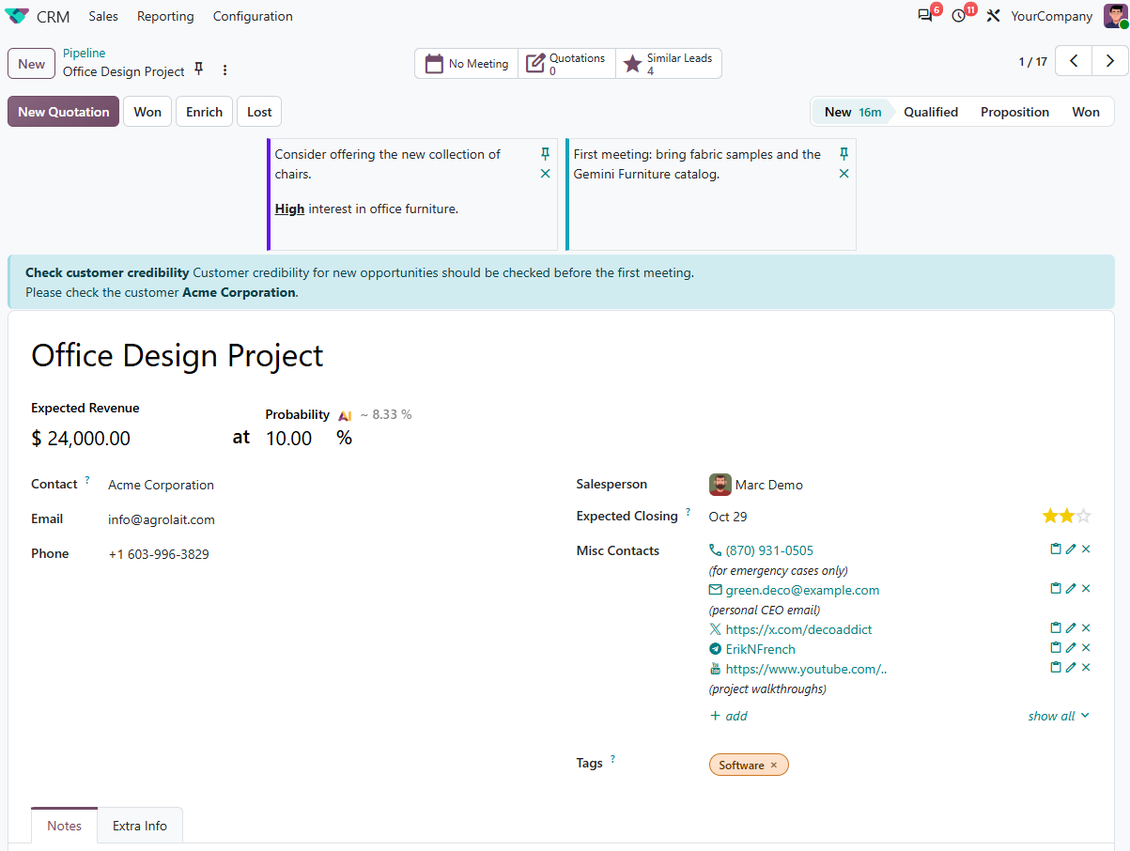Copy the (870) 931-0505 phone number
Viewport: 1130px width, 851px height.
point(1056,549)
